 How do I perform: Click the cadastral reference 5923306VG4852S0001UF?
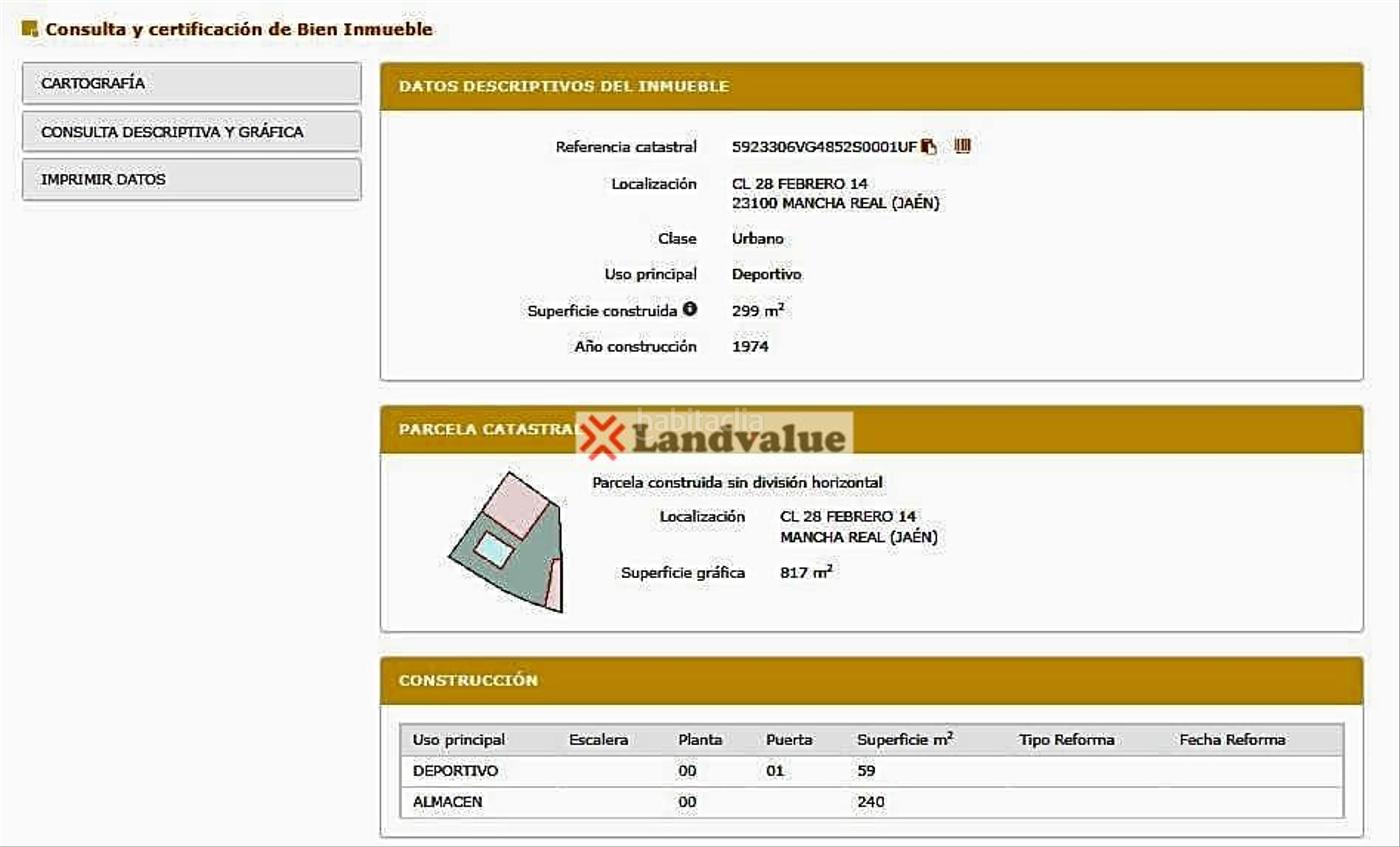[x=824, y=147]
